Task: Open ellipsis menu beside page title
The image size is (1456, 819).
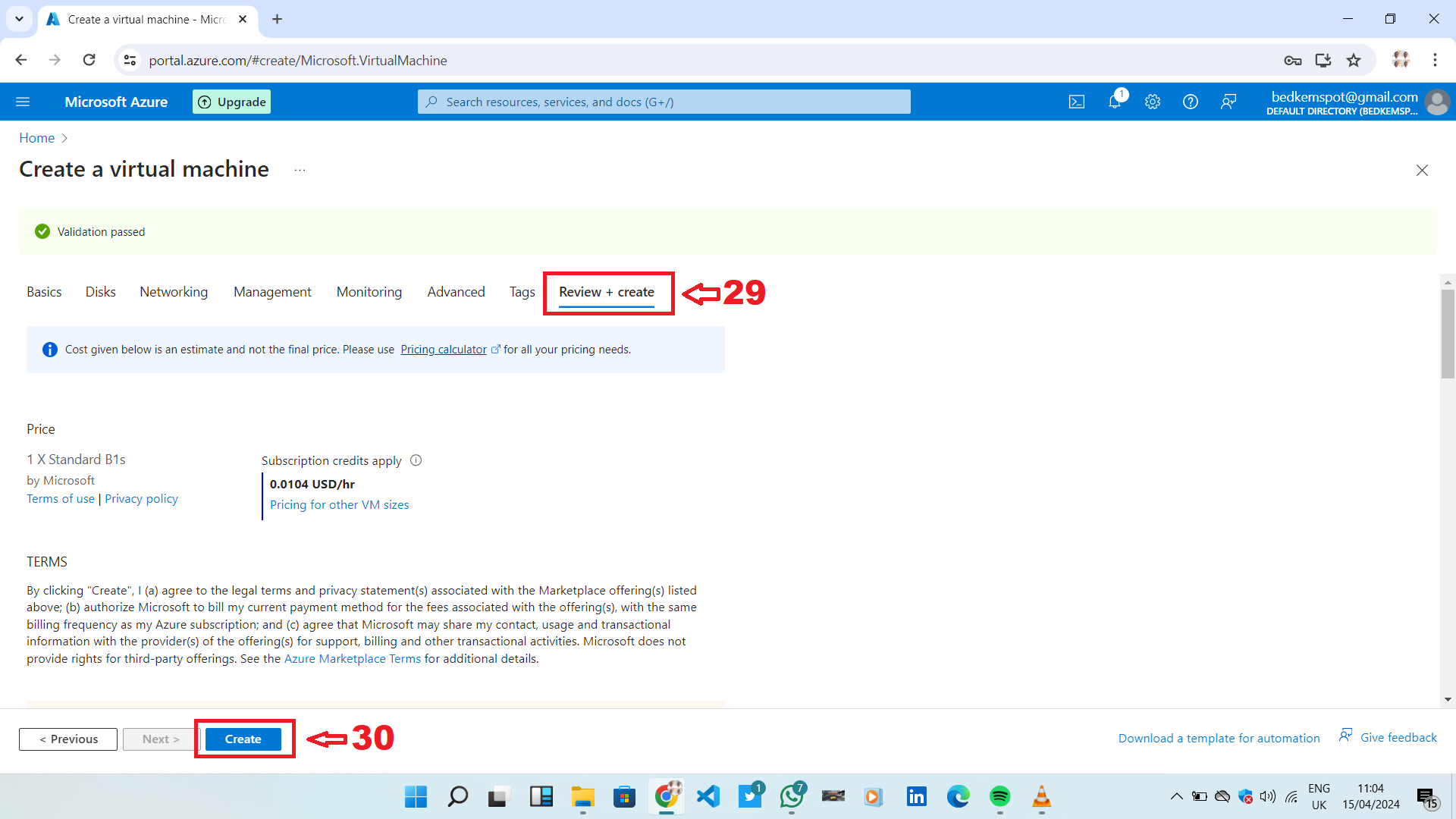Action: 300,171
